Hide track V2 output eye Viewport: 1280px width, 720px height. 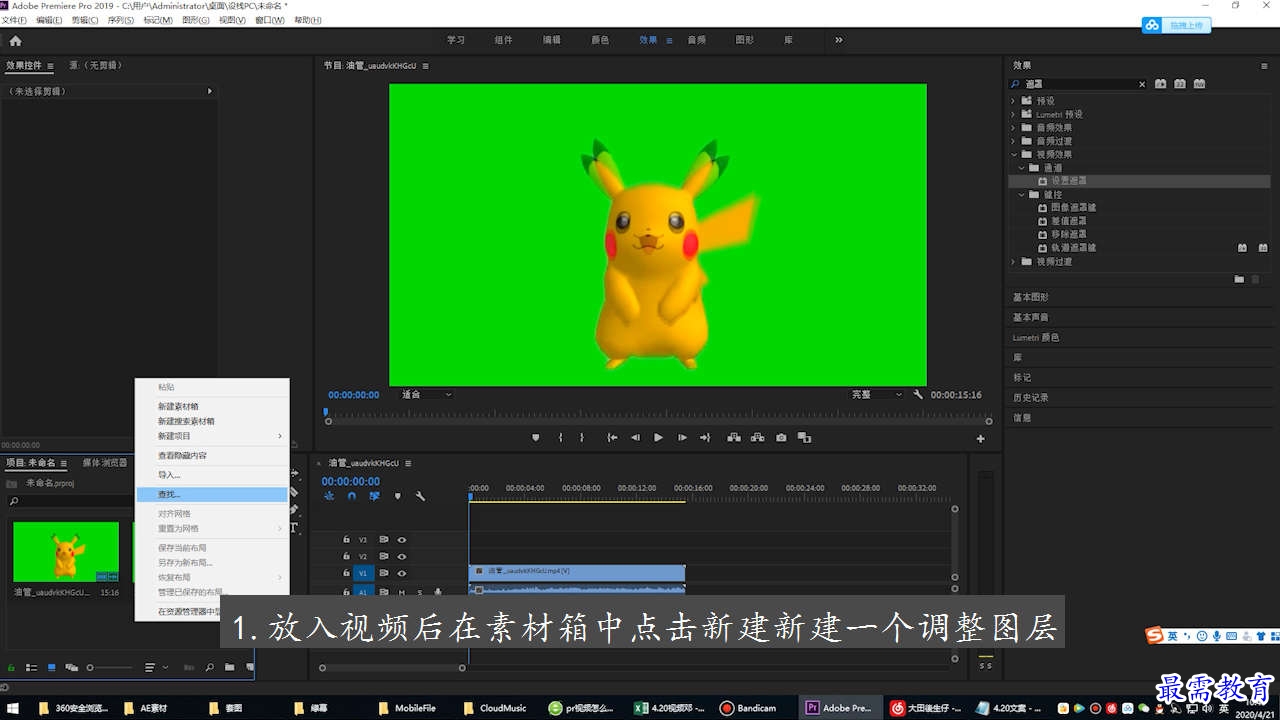(x=401, y=556)
